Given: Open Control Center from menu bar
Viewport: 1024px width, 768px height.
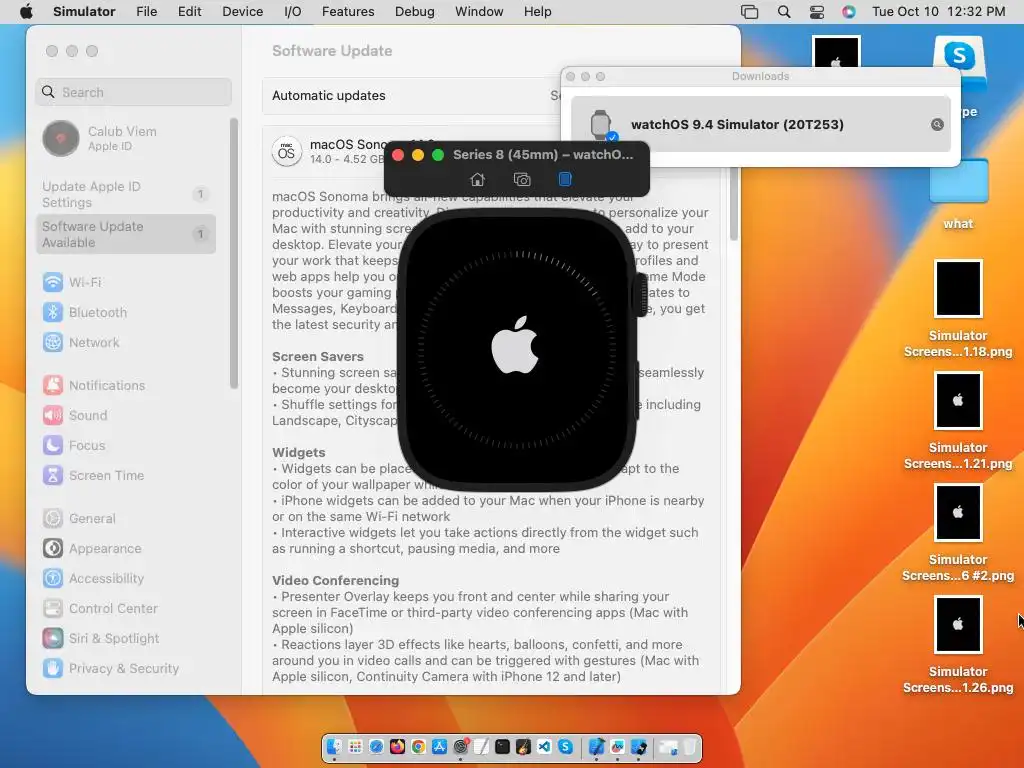Looking at the screenshot, I should [816, 12].
